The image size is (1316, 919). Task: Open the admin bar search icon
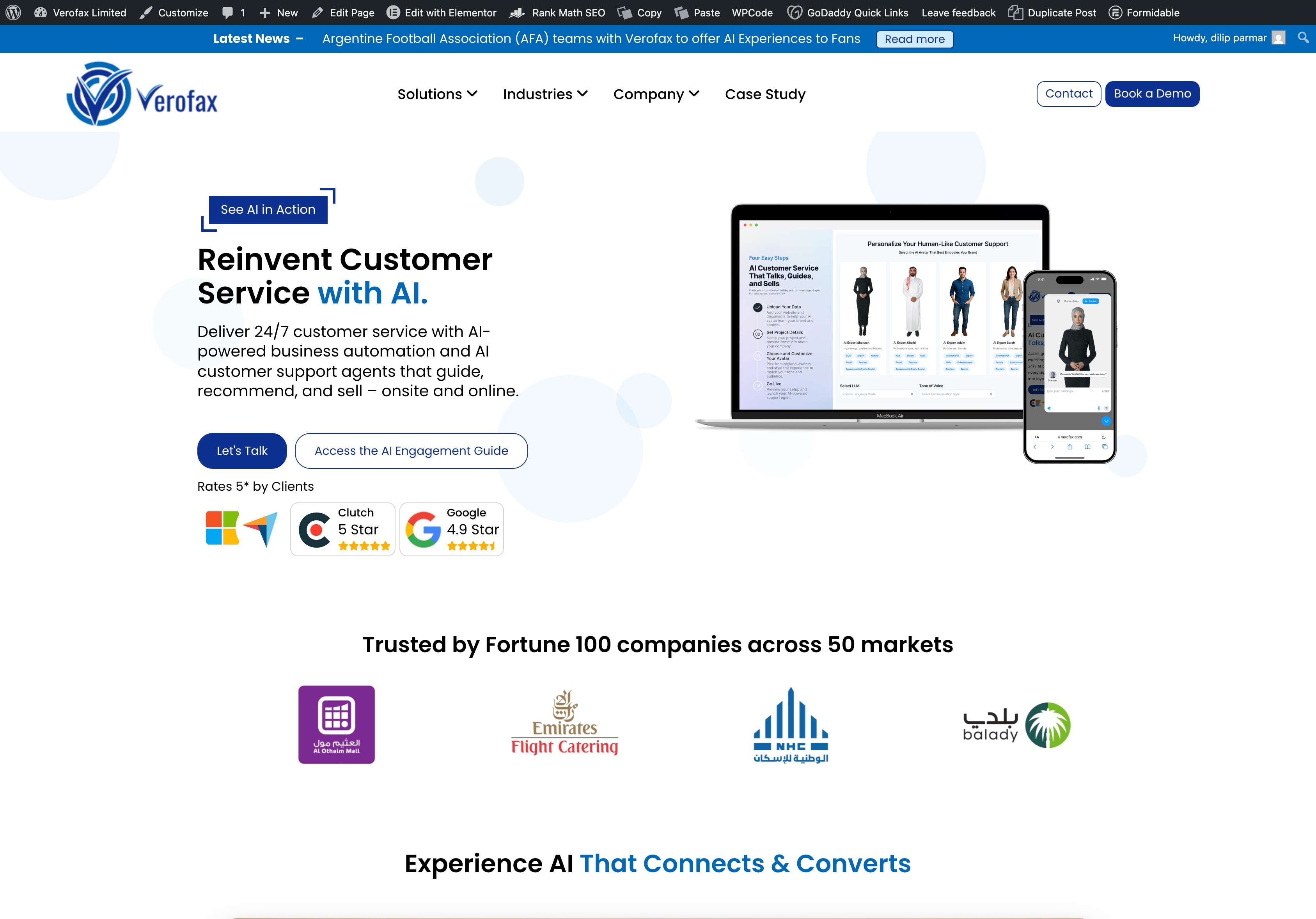coord(1303,38)
